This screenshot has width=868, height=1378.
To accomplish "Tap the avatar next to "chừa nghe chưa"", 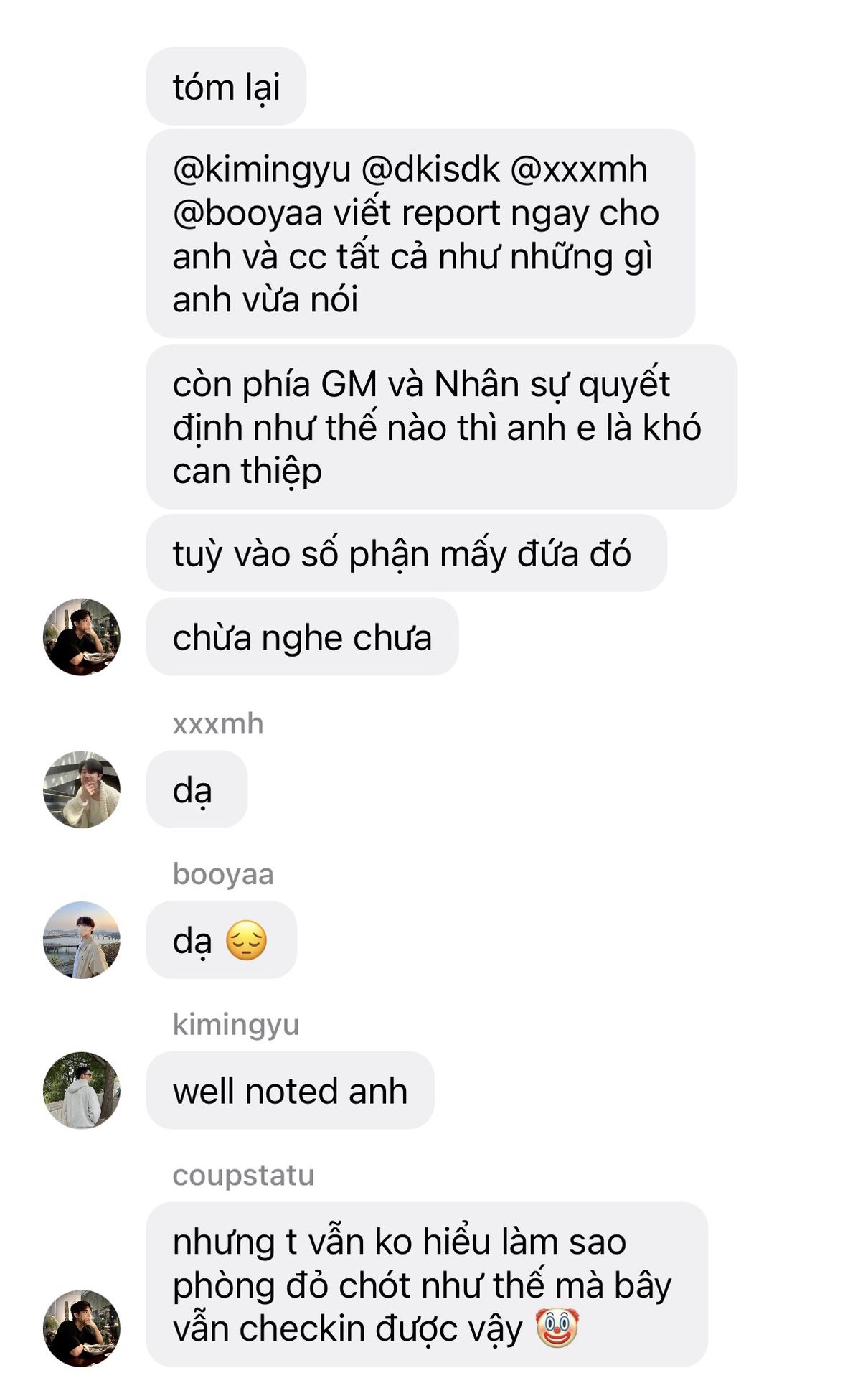I will (81, 637).
